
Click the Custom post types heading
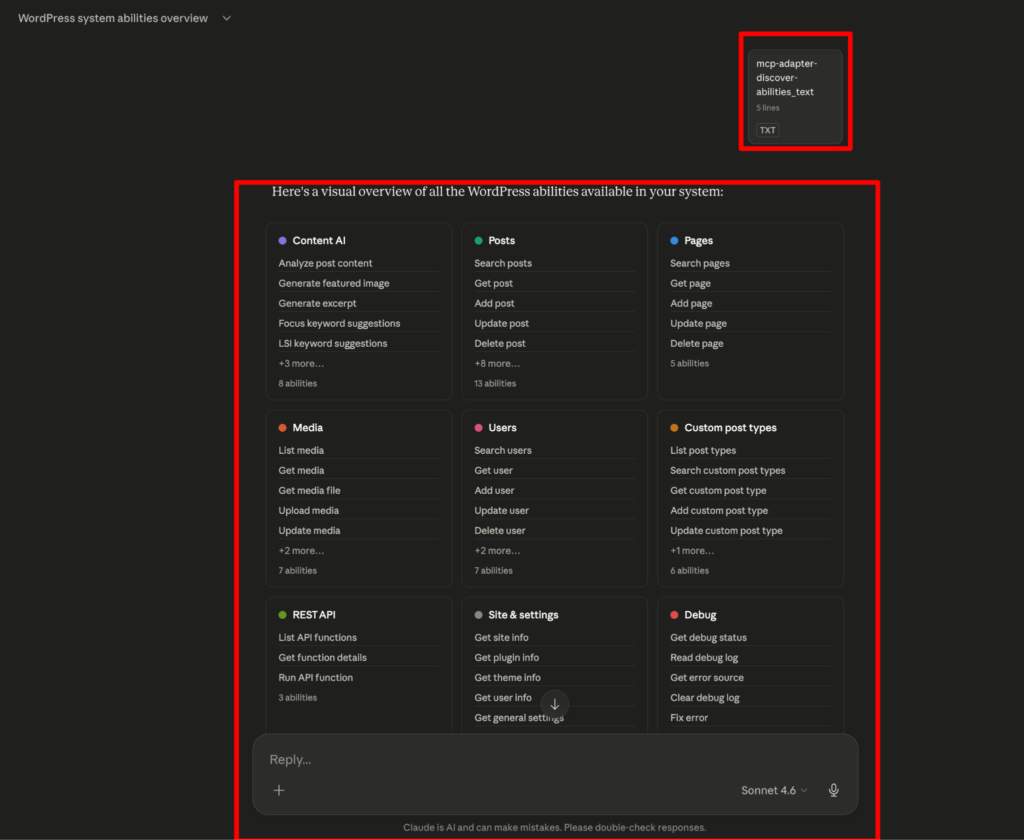(730, 428)
